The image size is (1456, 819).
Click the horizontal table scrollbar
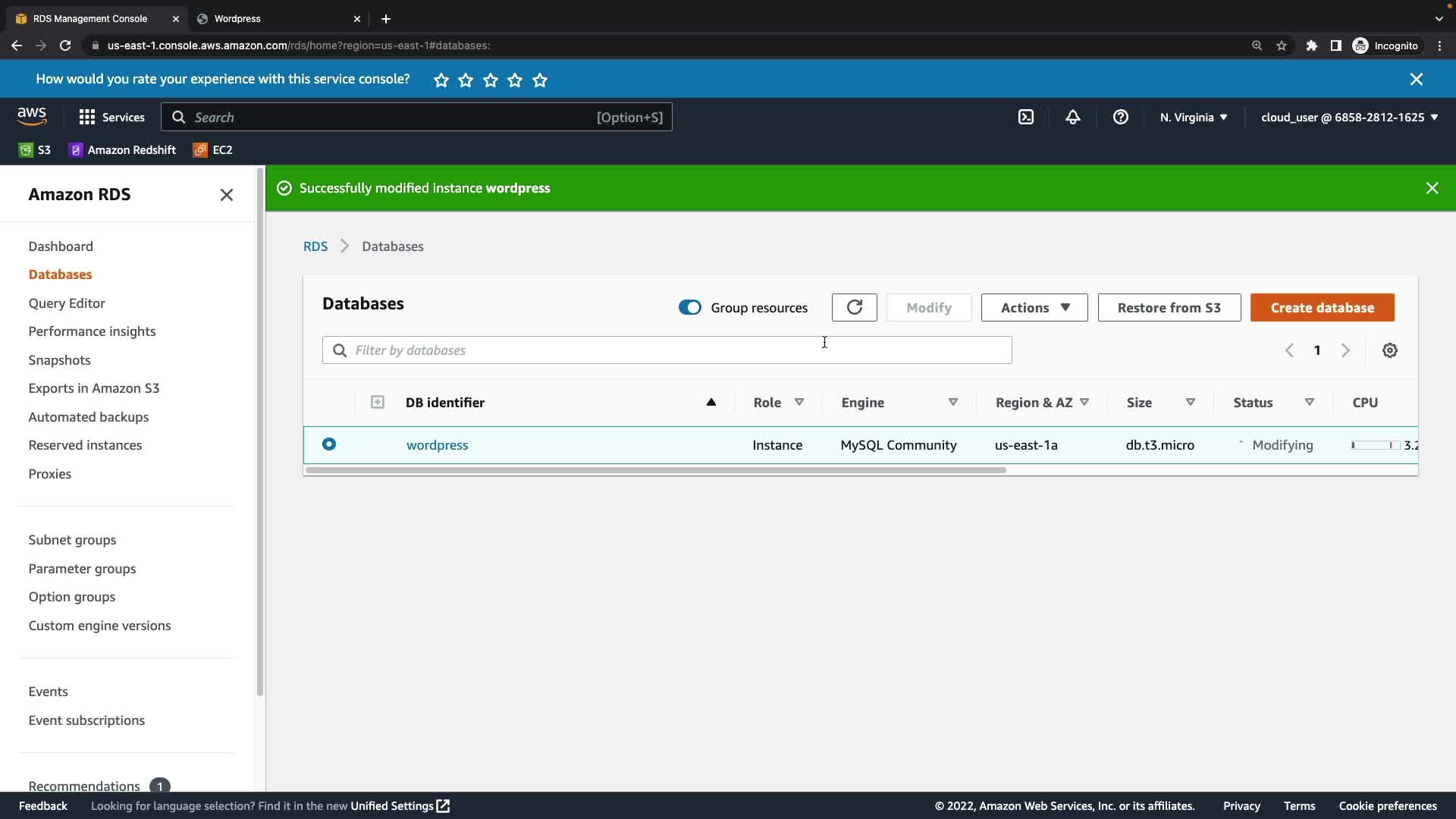pos(654,470)
